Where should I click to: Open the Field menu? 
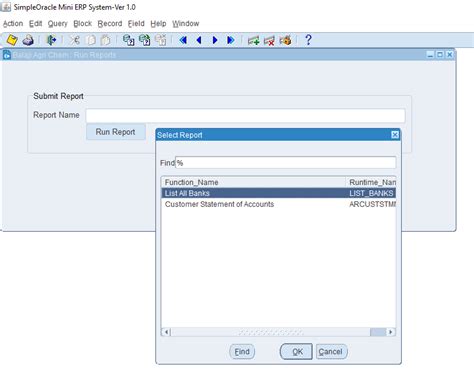tap(136, 24)
